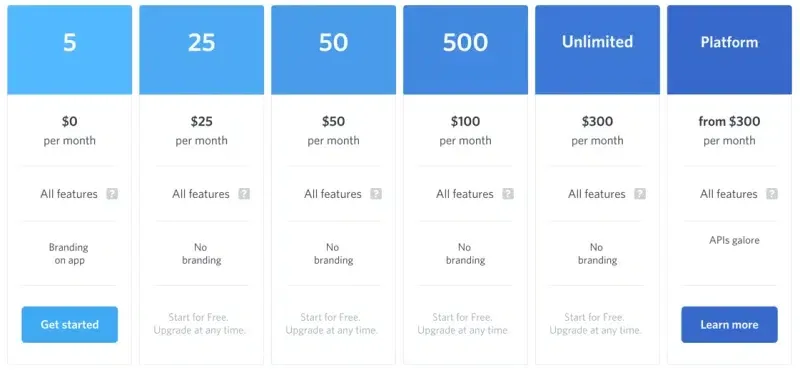
Task: Click the Learn more button
Action: [729, 325]
